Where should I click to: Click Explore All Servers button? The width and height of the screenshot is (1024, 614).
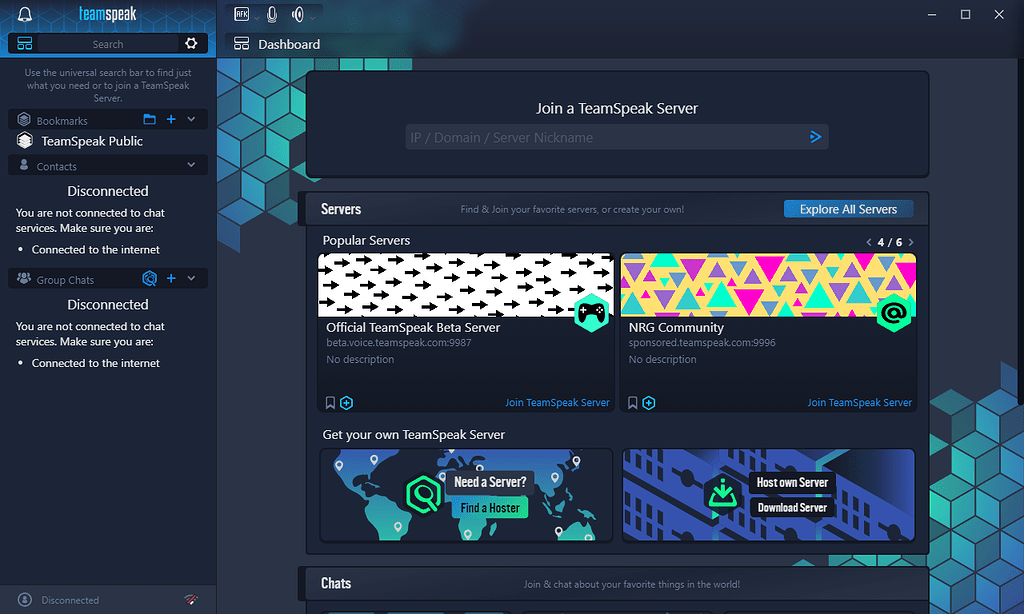pos(848,209)
